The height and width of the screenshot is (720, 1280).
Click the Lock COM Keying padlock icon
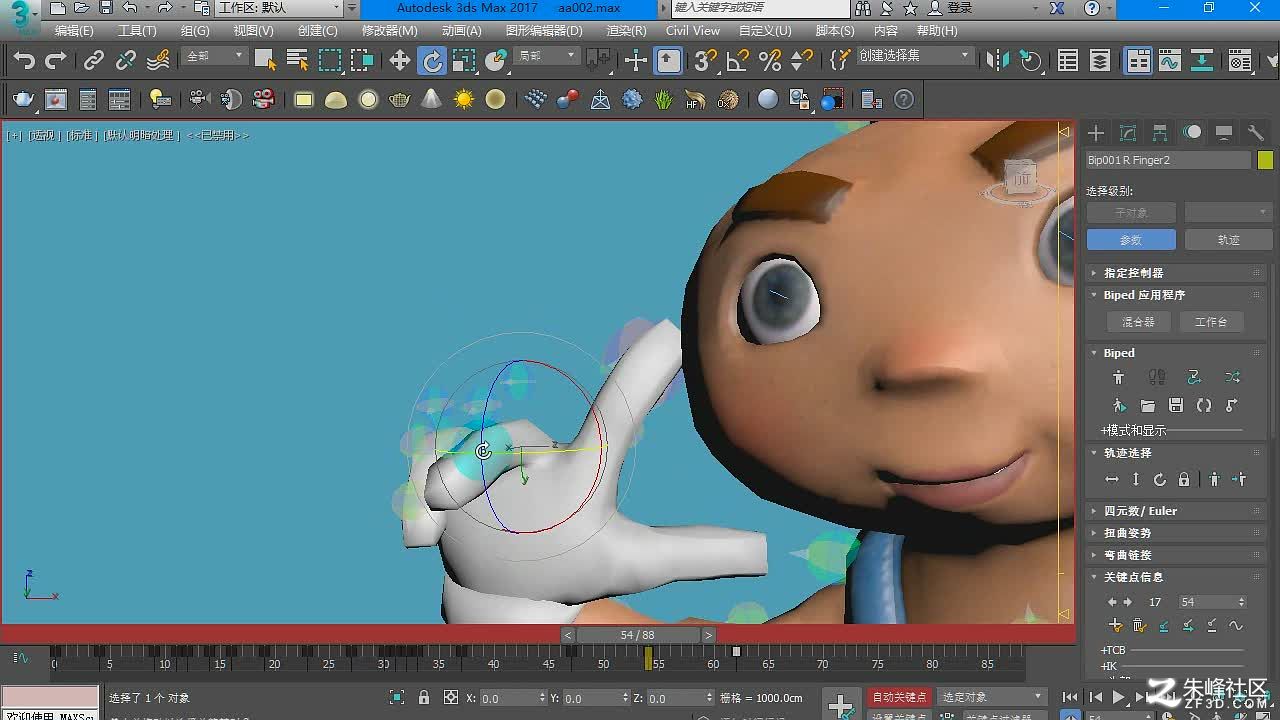click(x=1184, y=480)
